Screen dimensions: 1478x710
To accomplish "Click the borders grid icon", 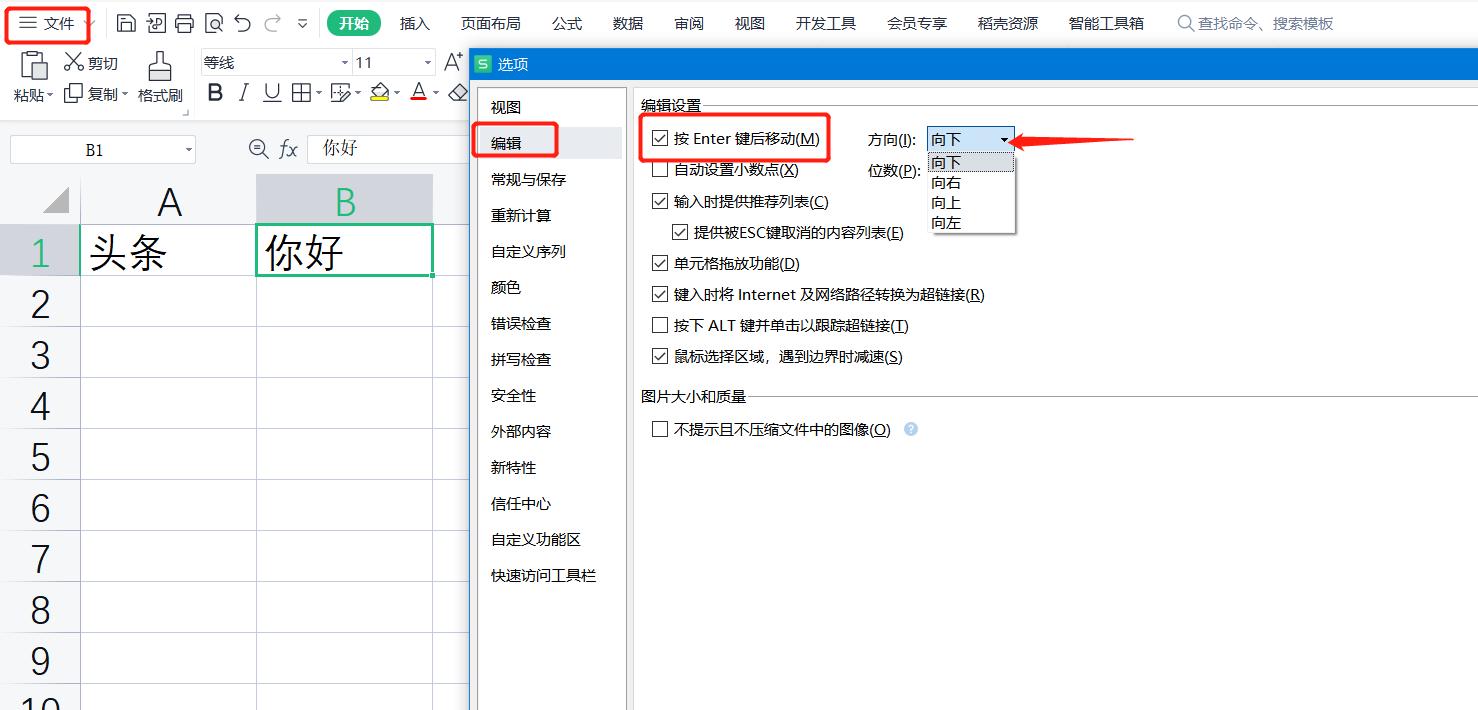I will click(303, 93).
